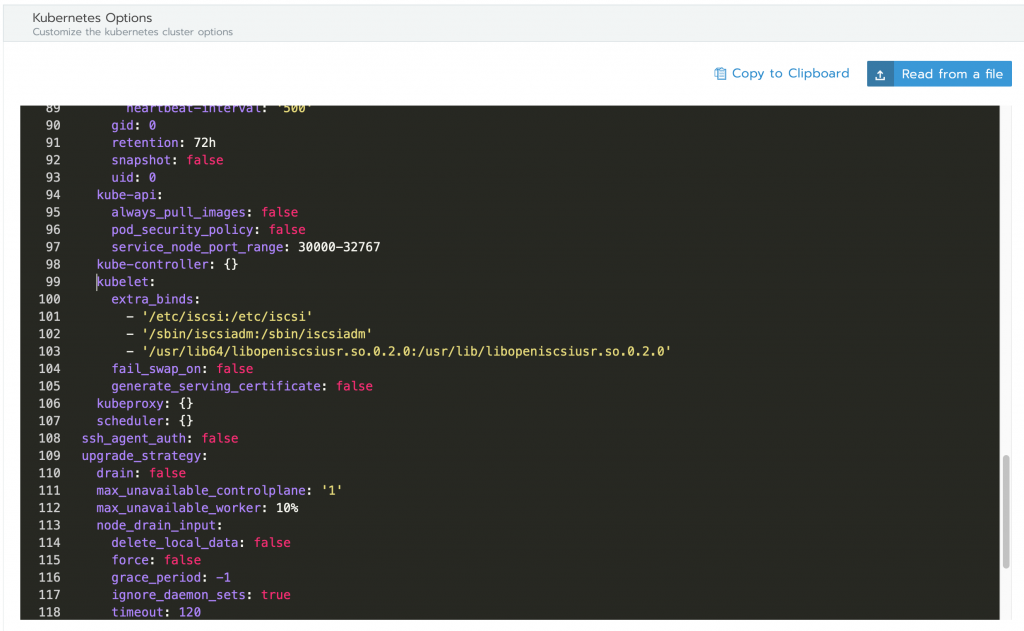Click the 'gid: 0' line
Viewport: 1024px width, 631px height.
pyautogui.click(x=134, y=125)
